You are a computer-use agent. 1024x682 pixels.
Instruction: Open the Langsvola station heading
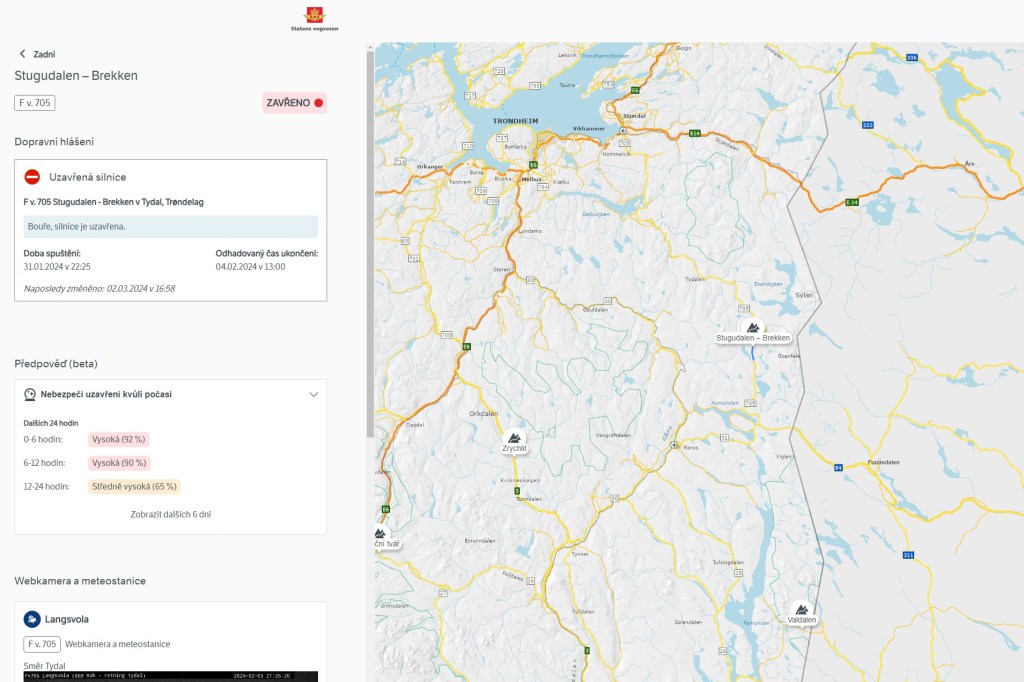point(66,619)
